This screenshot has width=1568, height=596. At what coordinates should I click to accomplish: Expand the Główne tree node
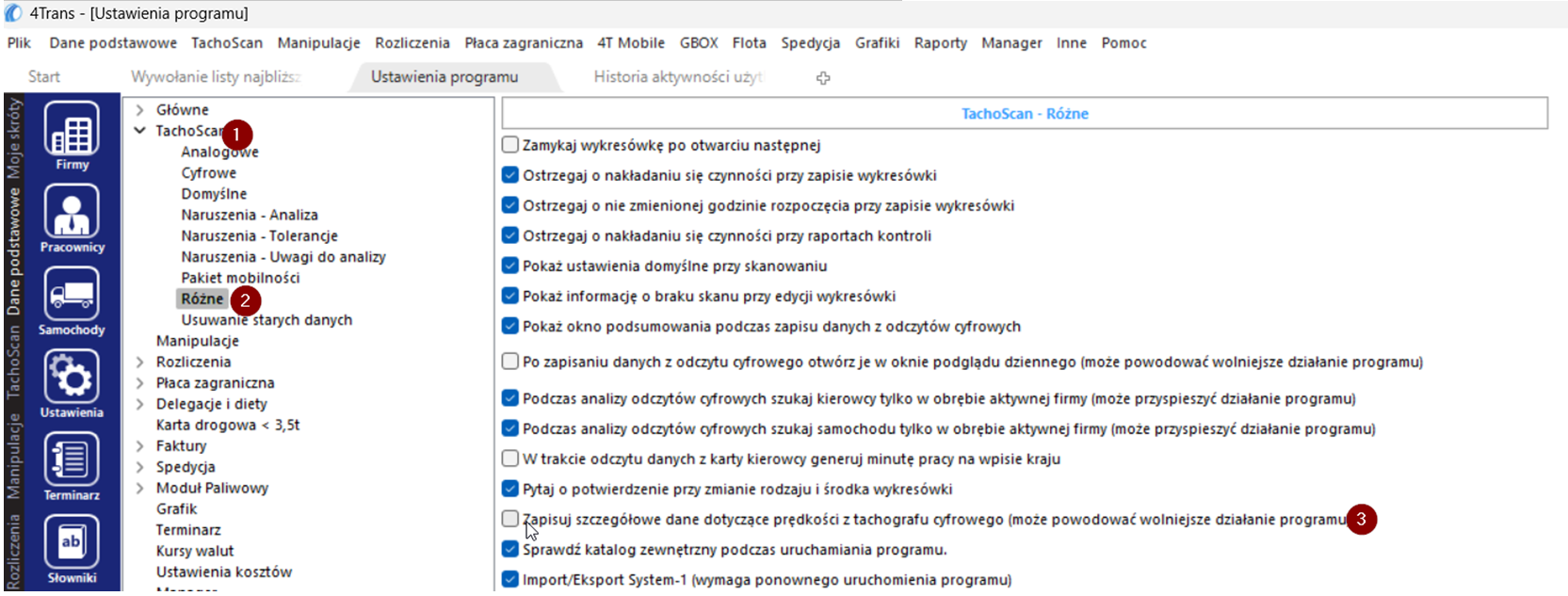(x=139, y=110)
